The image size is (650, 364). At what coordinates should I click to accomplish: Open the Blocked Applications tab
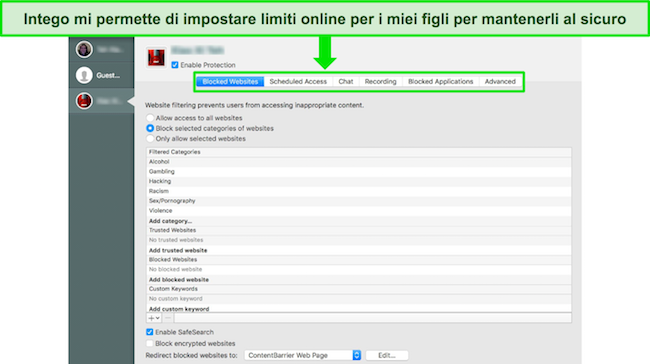pos(441,82)
